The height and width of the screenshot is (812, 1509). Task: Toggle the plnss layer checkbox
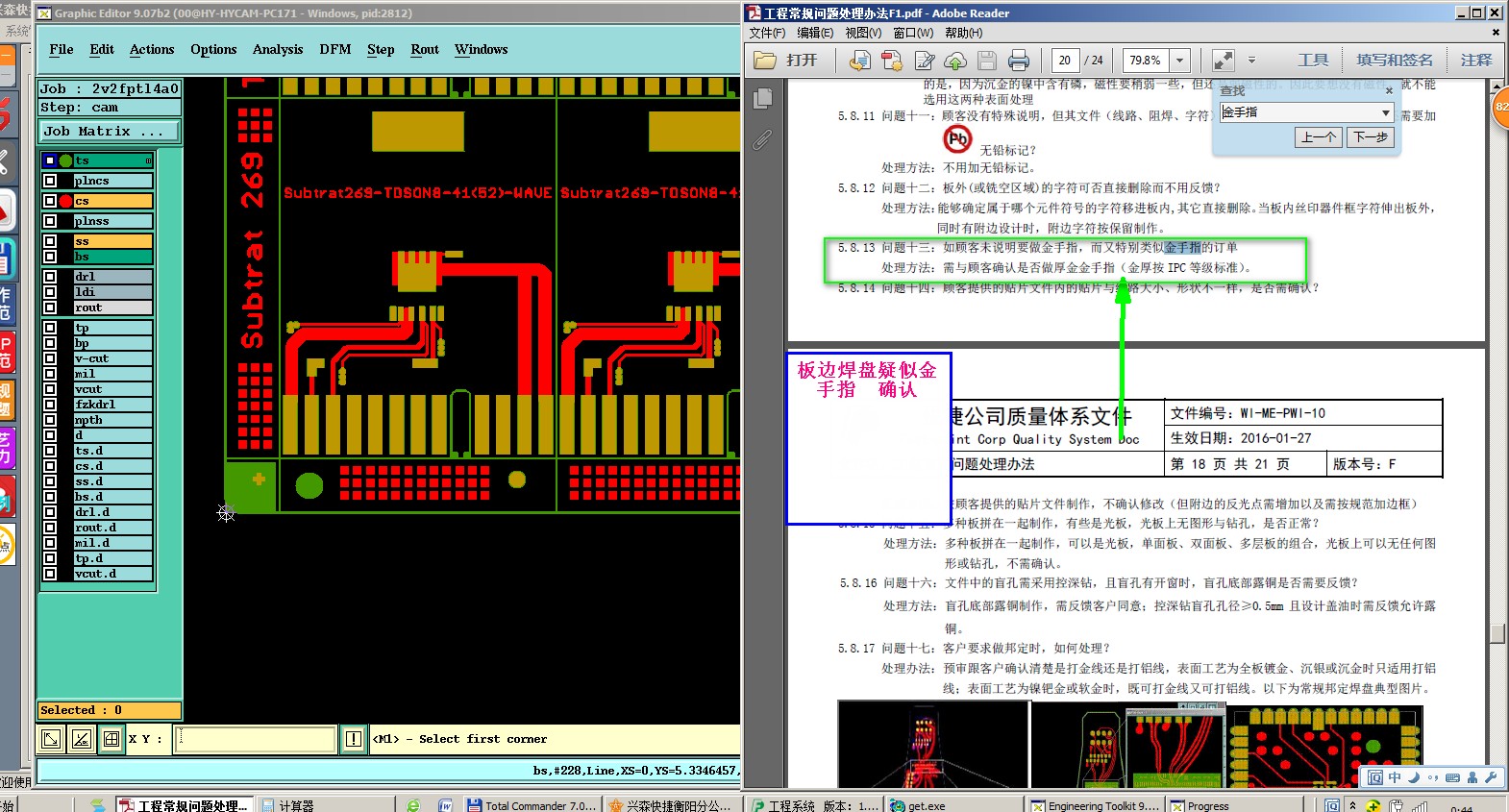pyautogui.click(x=50, y=221)
